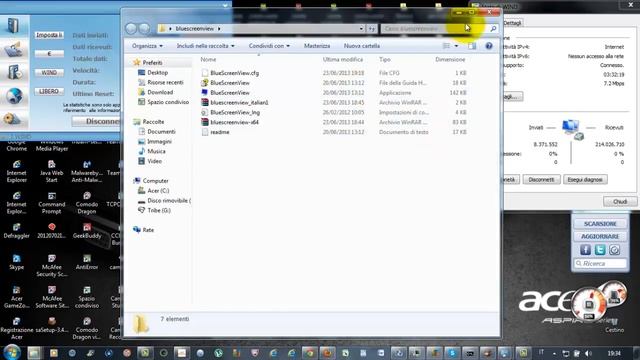Click the Explorer forward navigation button
The image size is (640, 360).
[144, 29]
